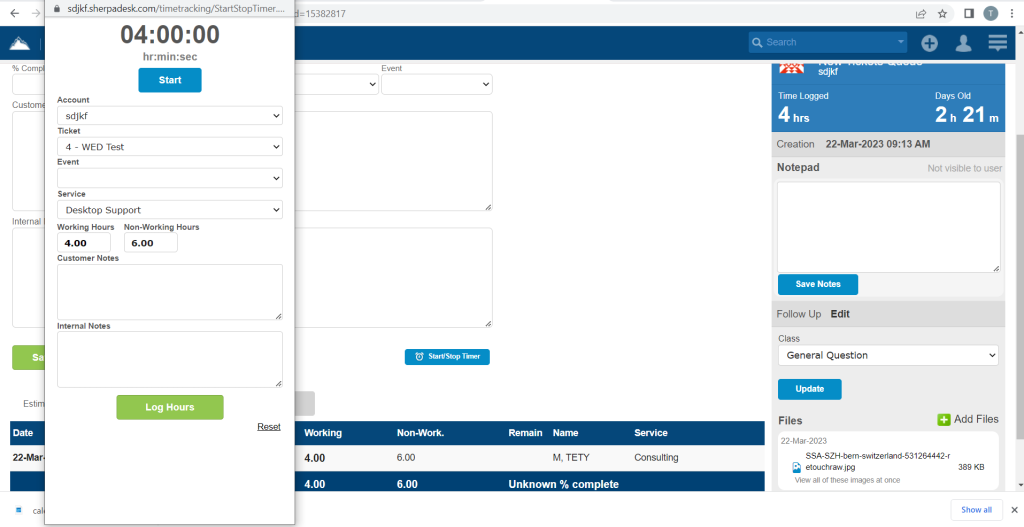1024x527 pixels.
Task: Click the Non-Work. column header
Action: pyautogui.click(x=421, y=433)
